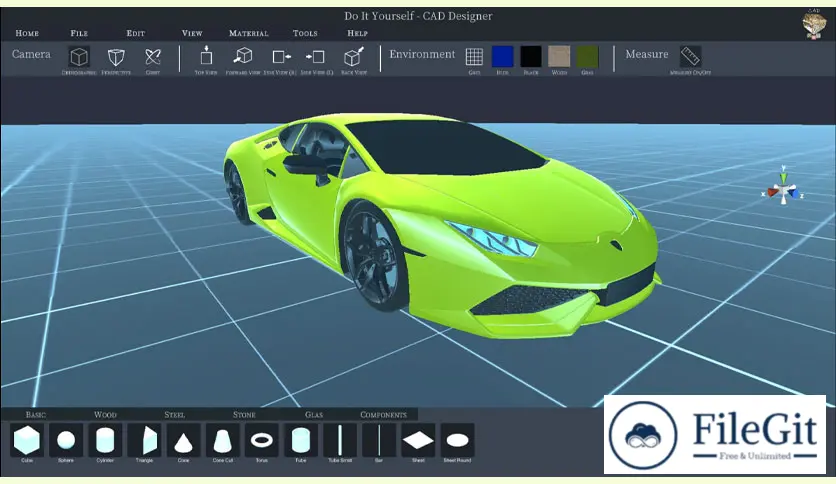Add a Bar shape
This screenshot has width=836, height=484.
pyautogui.click(x=379, y=440)
